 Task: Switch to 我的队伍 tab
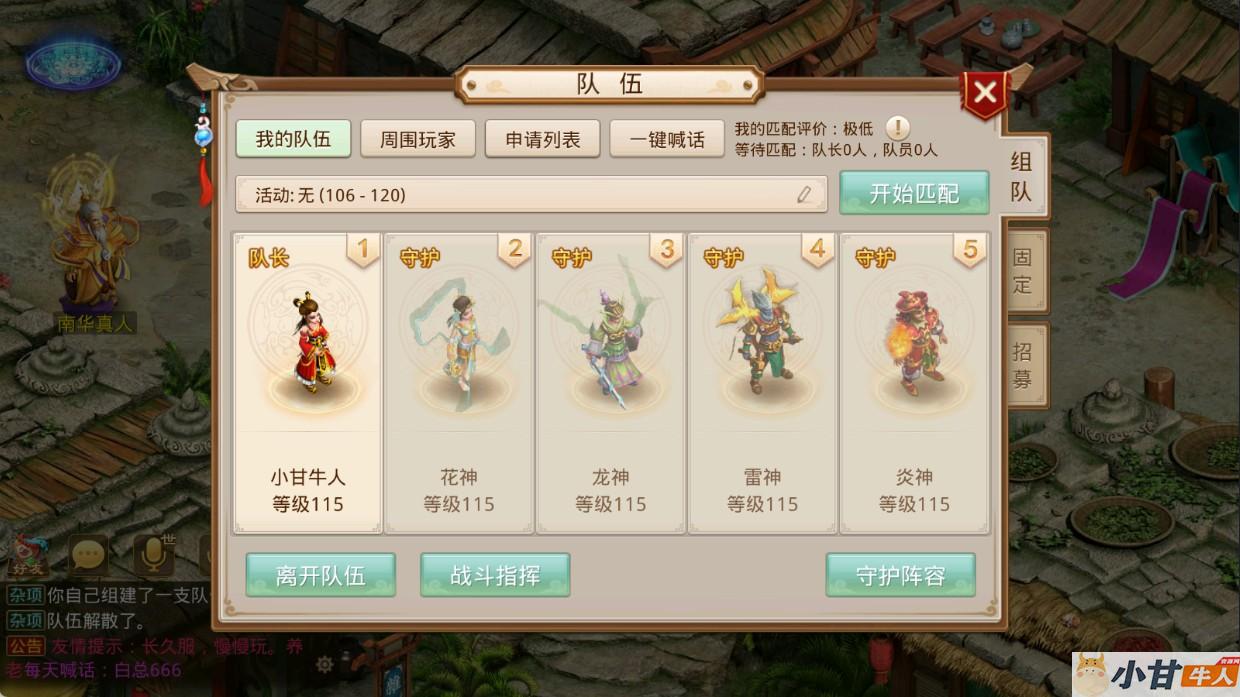(x=293, y=139)
